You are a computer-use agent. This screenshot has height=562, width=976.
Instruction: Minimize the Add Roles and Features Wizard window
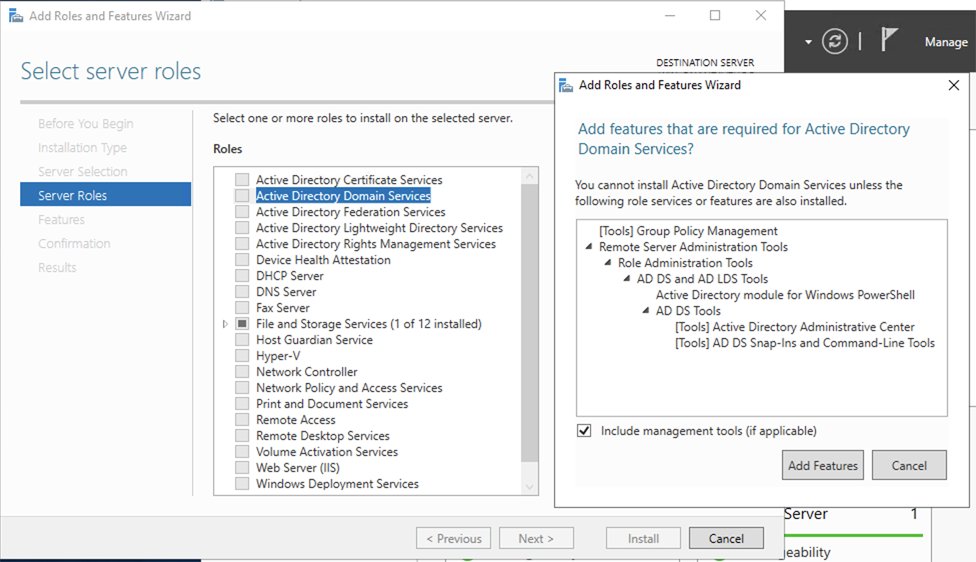670,16
